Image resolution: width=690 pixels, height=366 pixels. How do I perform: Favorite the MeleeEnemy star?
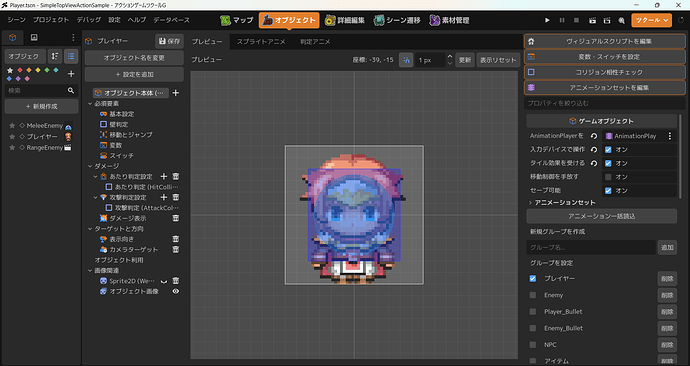pyautogui.click(x=12, y=126)
